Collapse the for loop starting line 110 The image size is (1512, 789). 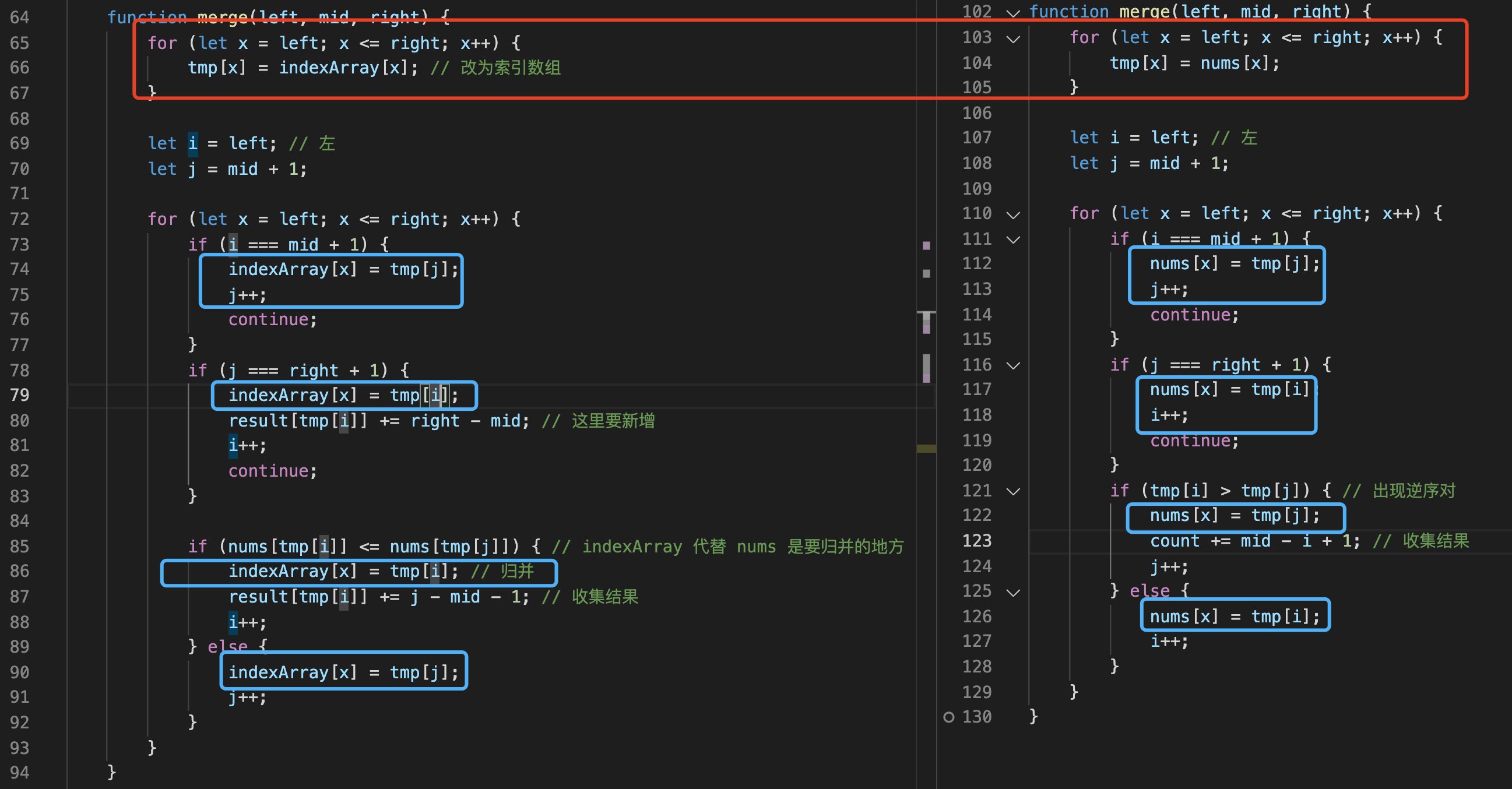1013,214
